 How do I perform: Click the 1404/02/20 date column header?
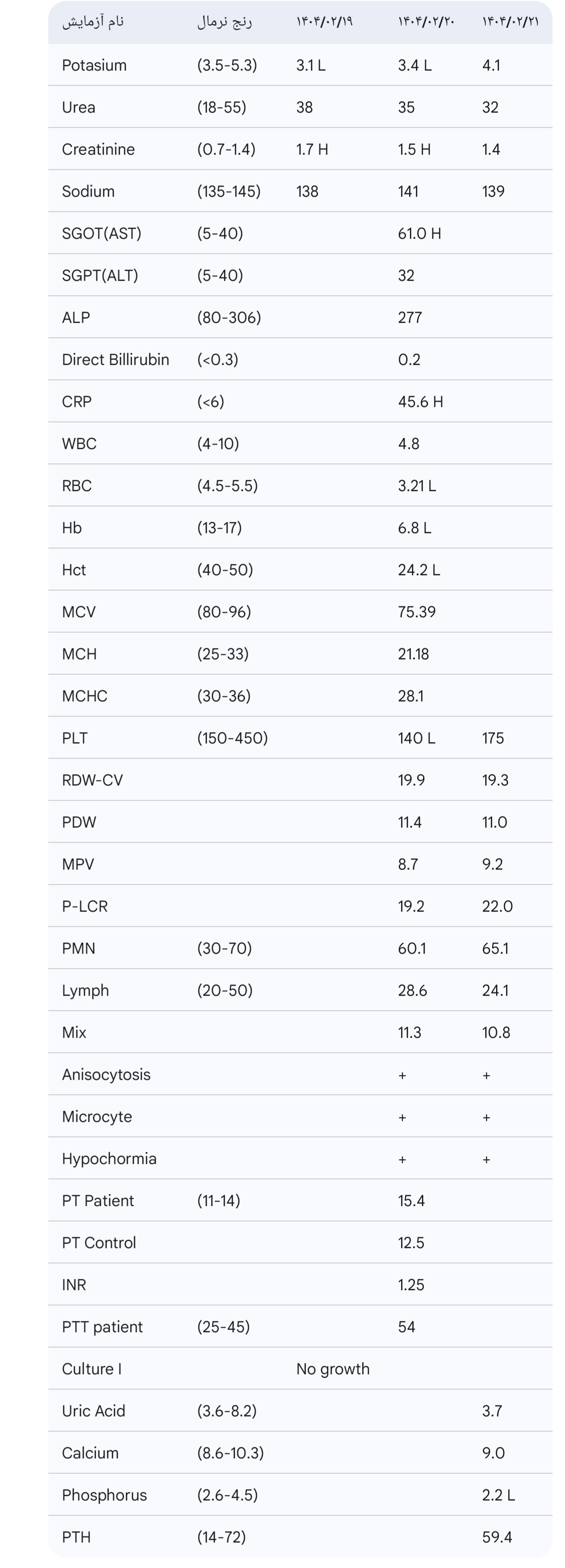426,22
